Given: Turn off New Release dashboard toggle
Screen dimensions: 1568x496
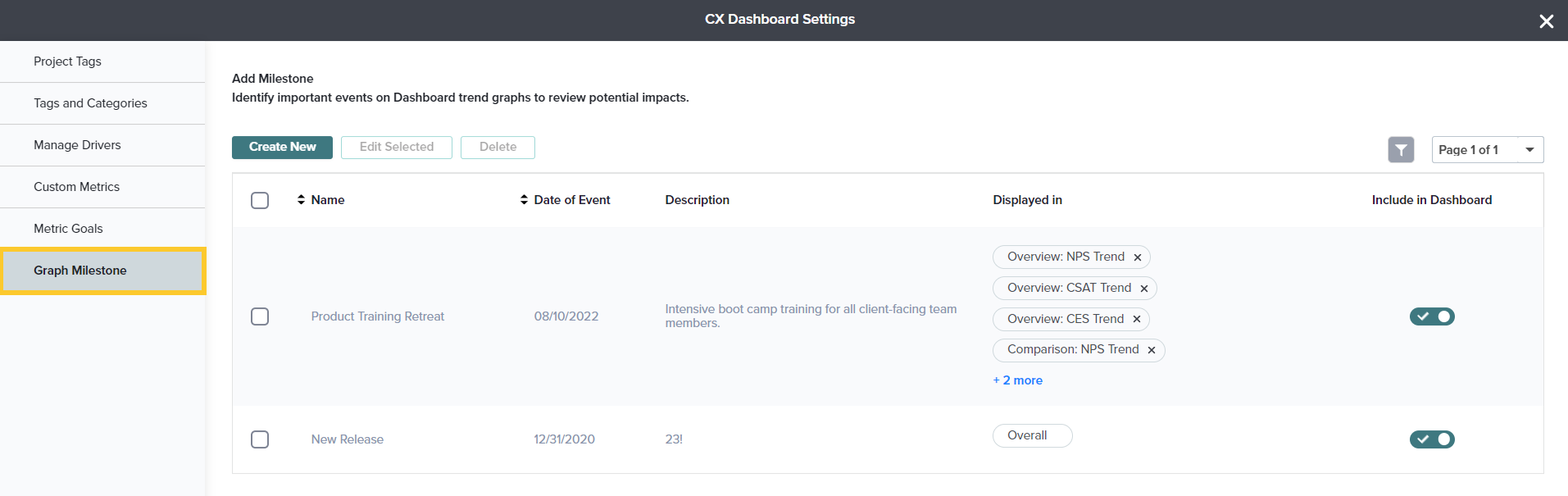Looking at the screenshot, I should click(x=1431, y=439).
